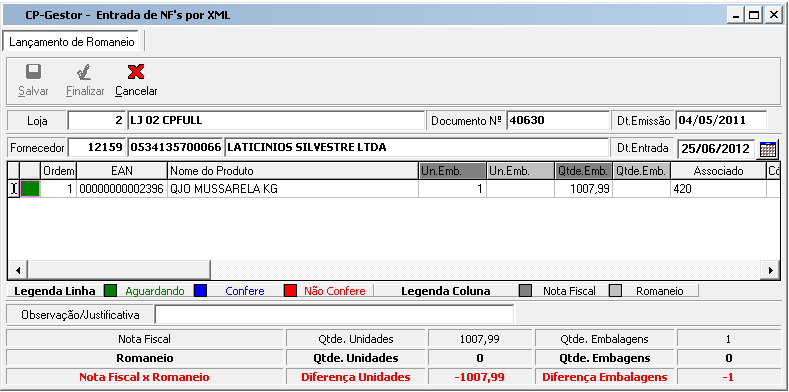
Task: Click the Dt.Entrada field 25/06/2012
Action: (717, 149)
